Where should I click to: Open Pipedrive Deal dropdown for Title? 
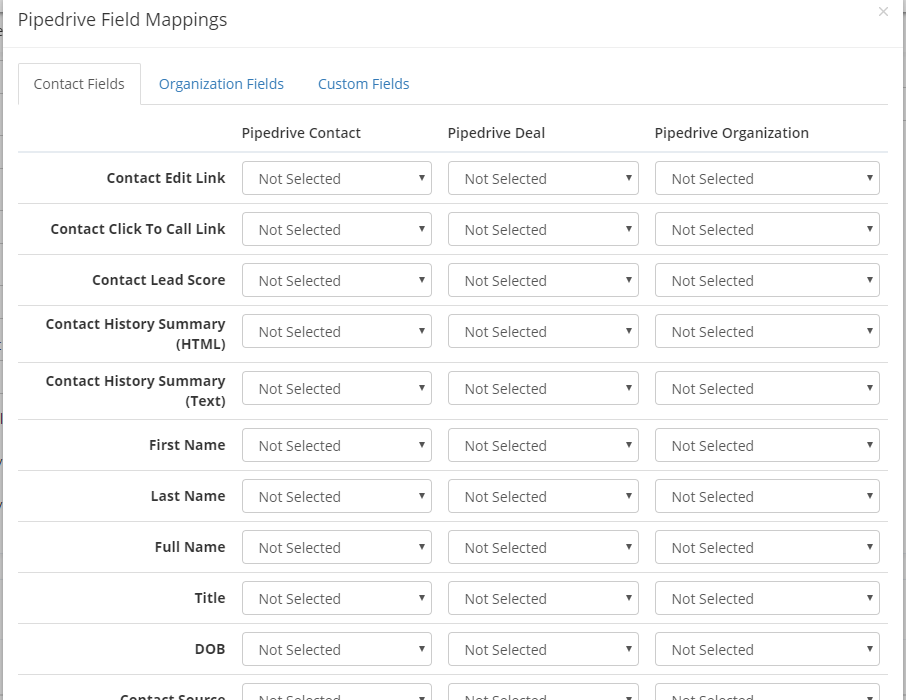coord(543,598)
